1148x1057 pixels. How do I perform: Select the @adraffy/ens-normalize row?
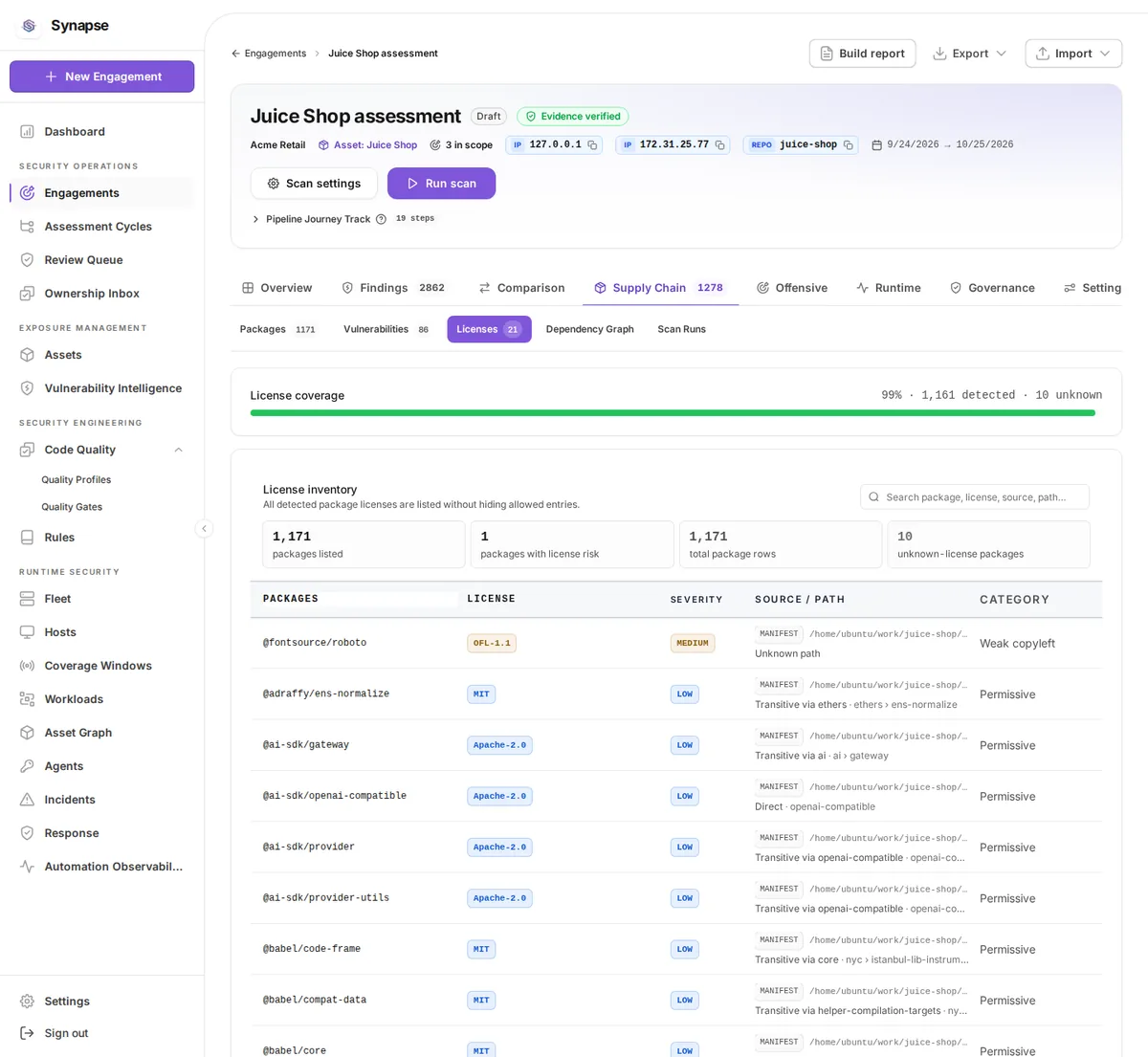click(x=675, y=694)
